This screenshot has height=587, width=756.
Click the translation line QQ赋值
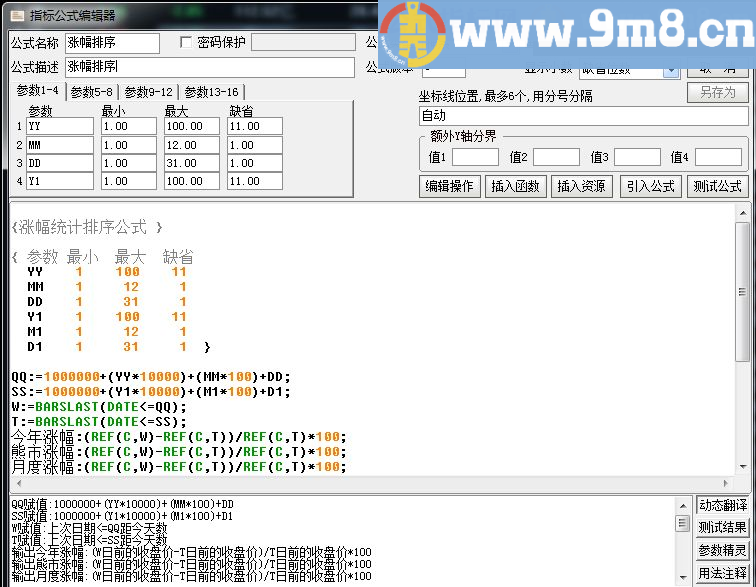[x=122, y=504]
